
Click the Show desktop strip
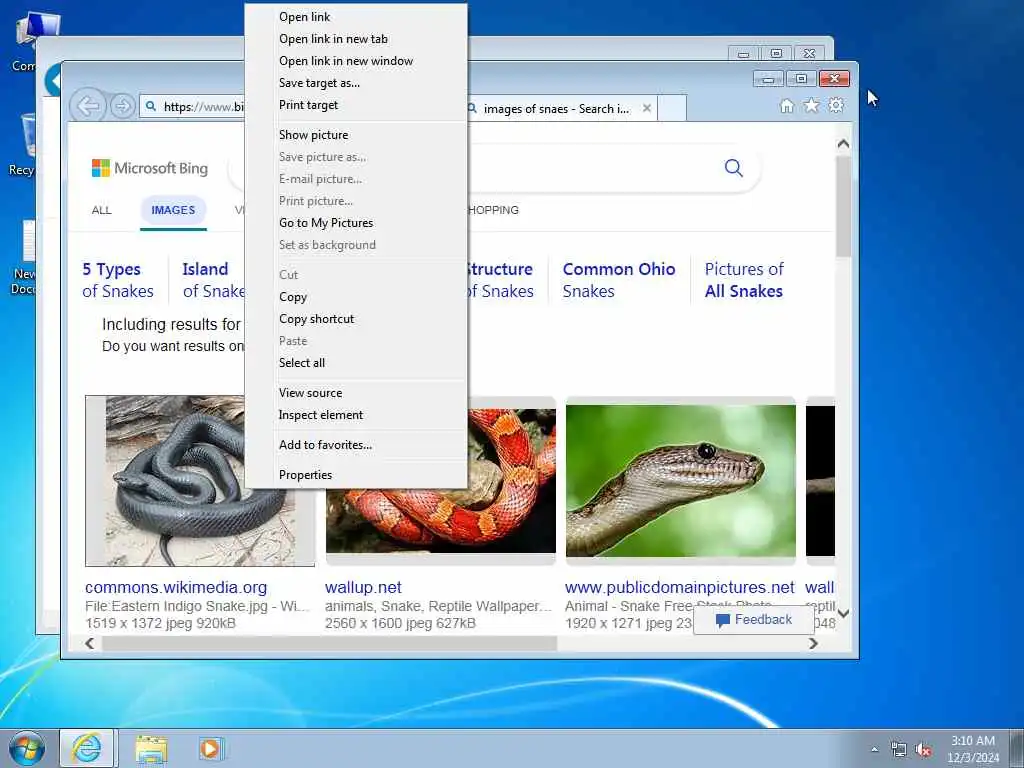pyautogui.click(x=1017, y=749)
